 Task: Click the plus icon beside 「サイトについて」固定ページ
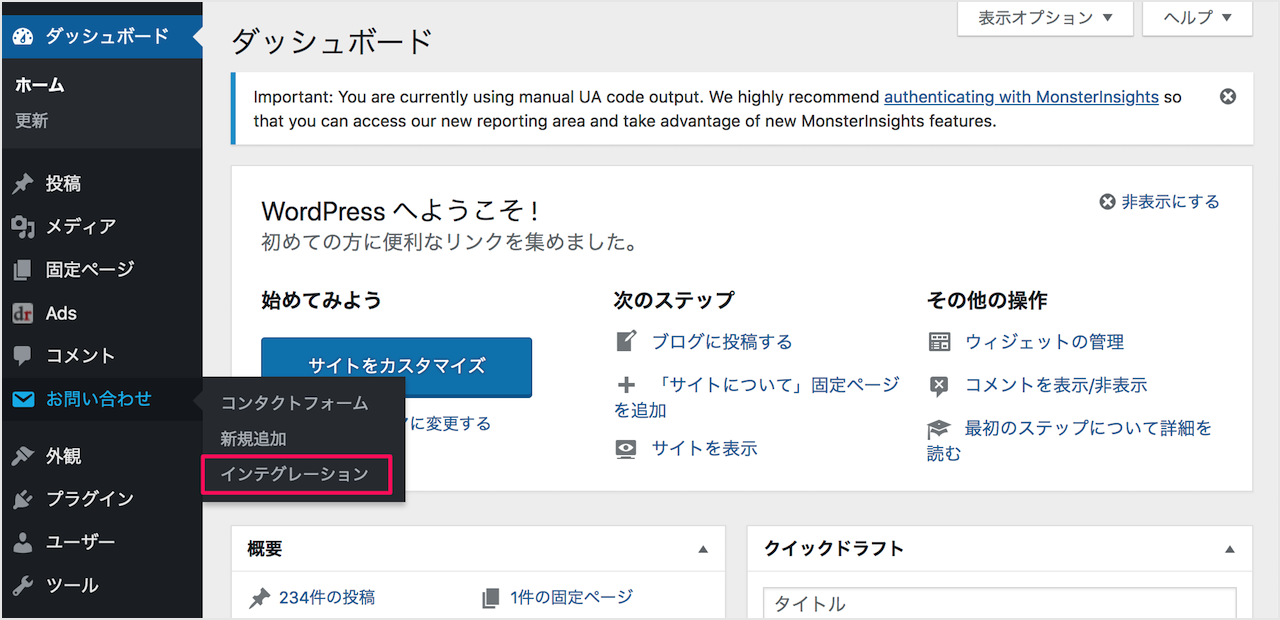[626, 385]
